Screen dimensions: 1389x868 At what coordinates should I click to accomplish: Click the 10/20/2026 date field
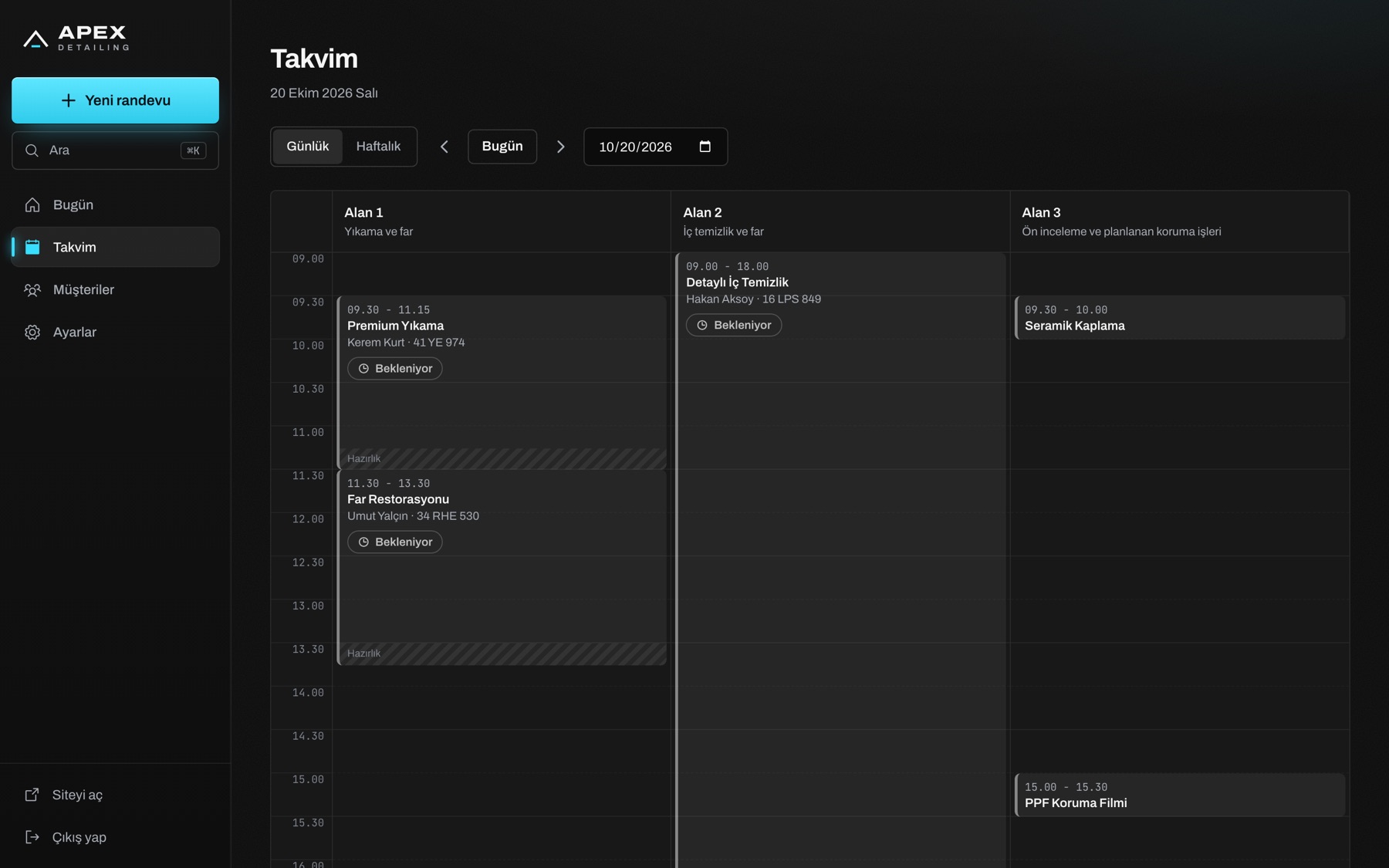(x=656, y=147)
